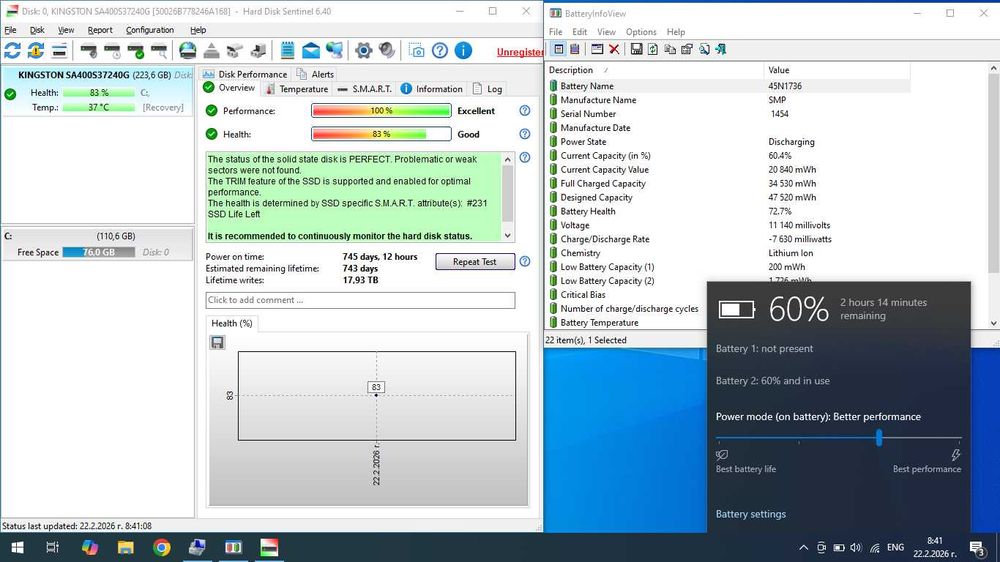1000x562 pixels.
Task: Open Google Chrome from taskbar
Action: pos(161,547)
